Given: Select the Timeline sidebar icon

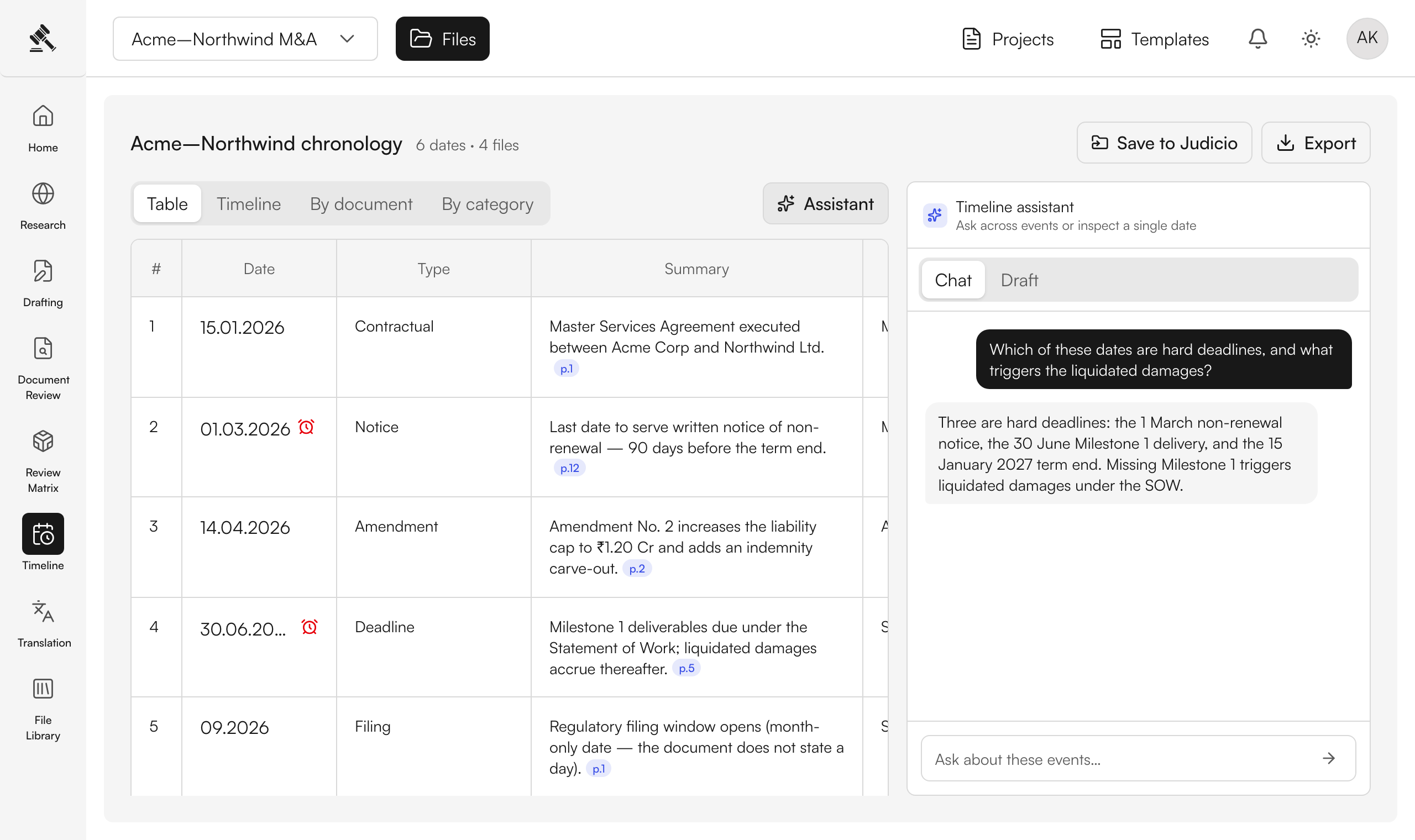Looking at the screenshot, I should click(43, 534).
